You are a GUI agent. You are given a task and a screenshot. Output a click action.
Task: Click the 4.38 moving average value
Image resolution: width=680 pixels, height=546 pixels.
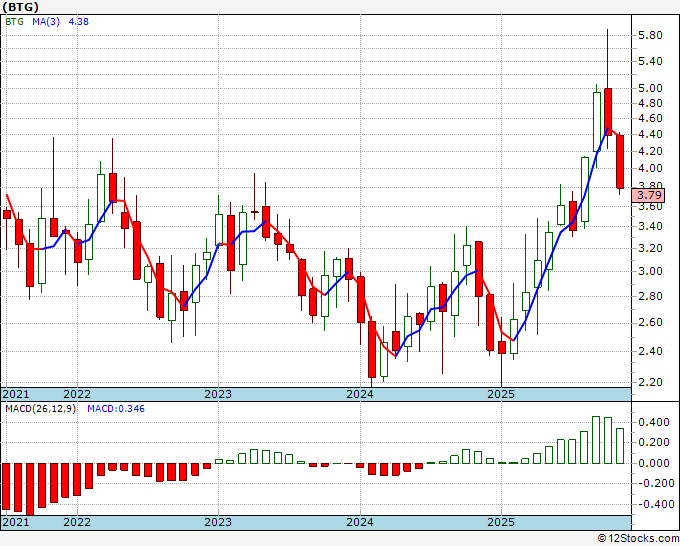(x=78, y=21)
